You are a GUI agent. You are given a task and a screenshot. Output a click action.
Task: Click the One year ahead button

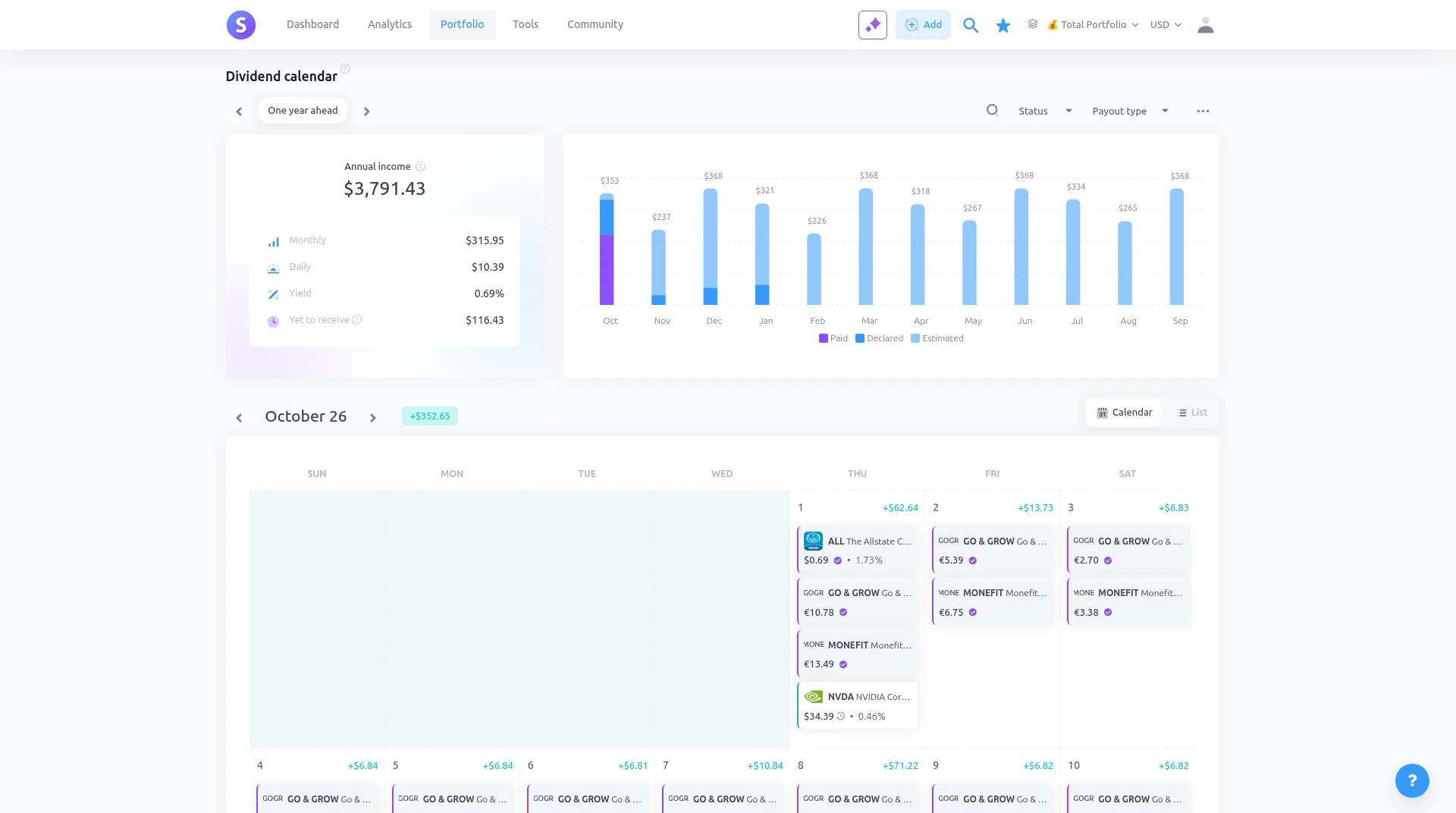click(303, 111)
